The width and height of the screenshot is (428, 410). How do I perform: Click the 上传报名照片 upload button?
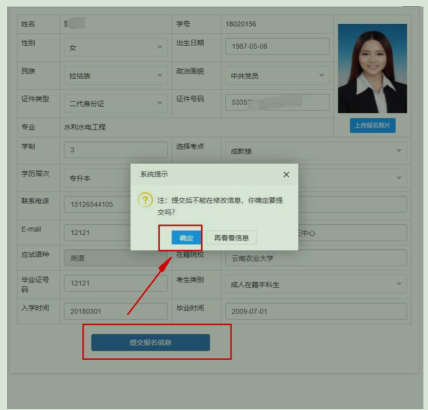(373, 125)
